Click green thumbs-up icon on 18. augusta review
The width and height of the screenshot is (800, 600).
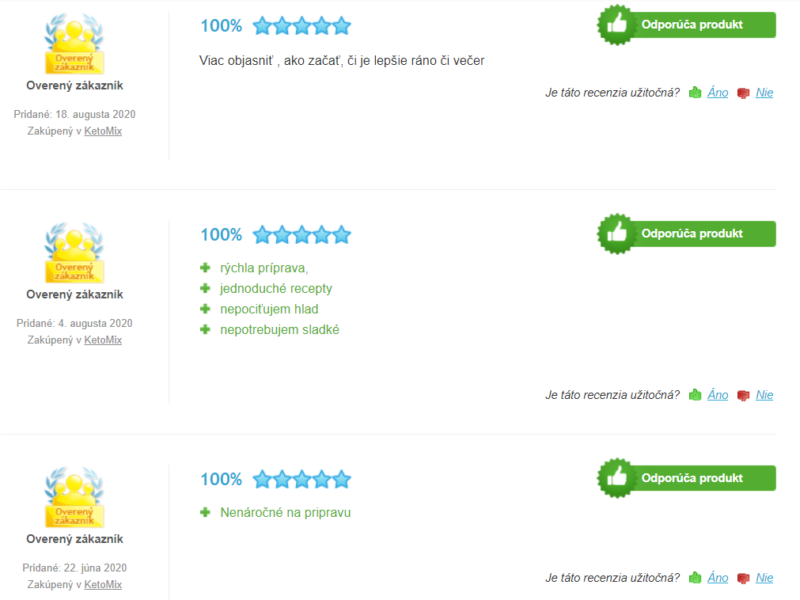(695, 93)
